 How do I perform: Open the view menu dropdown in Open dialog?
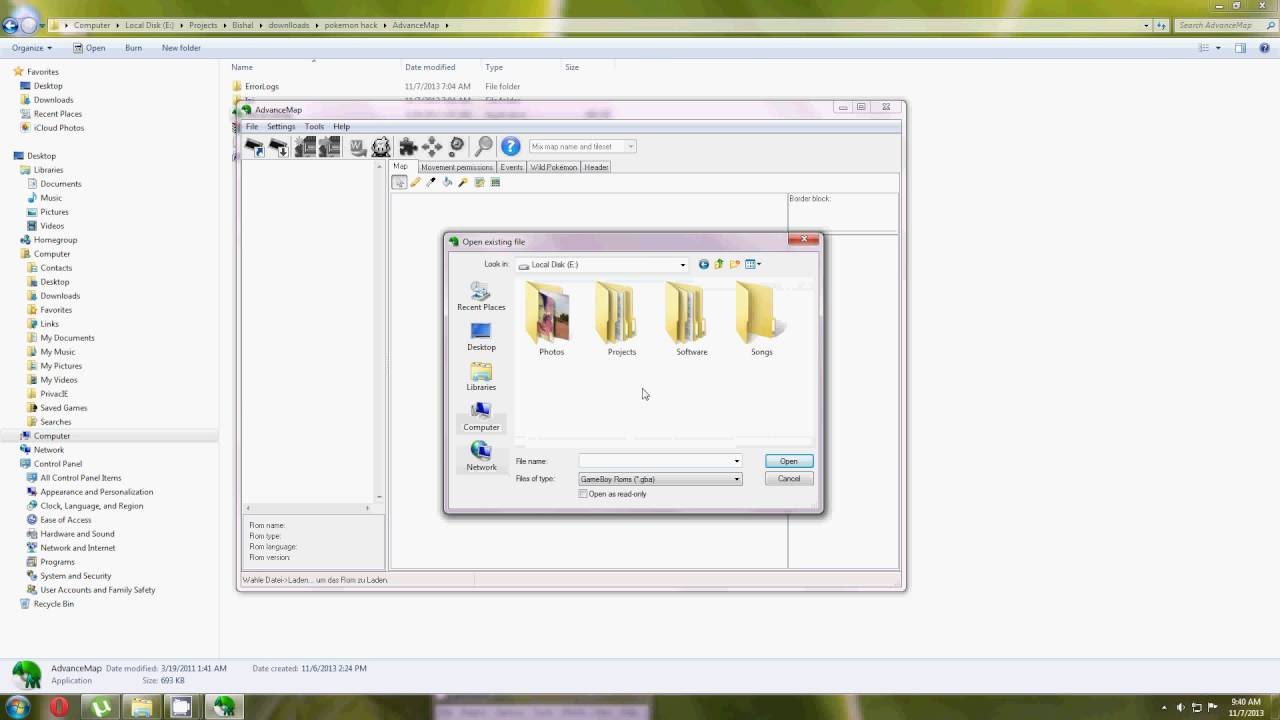[754, 264]
